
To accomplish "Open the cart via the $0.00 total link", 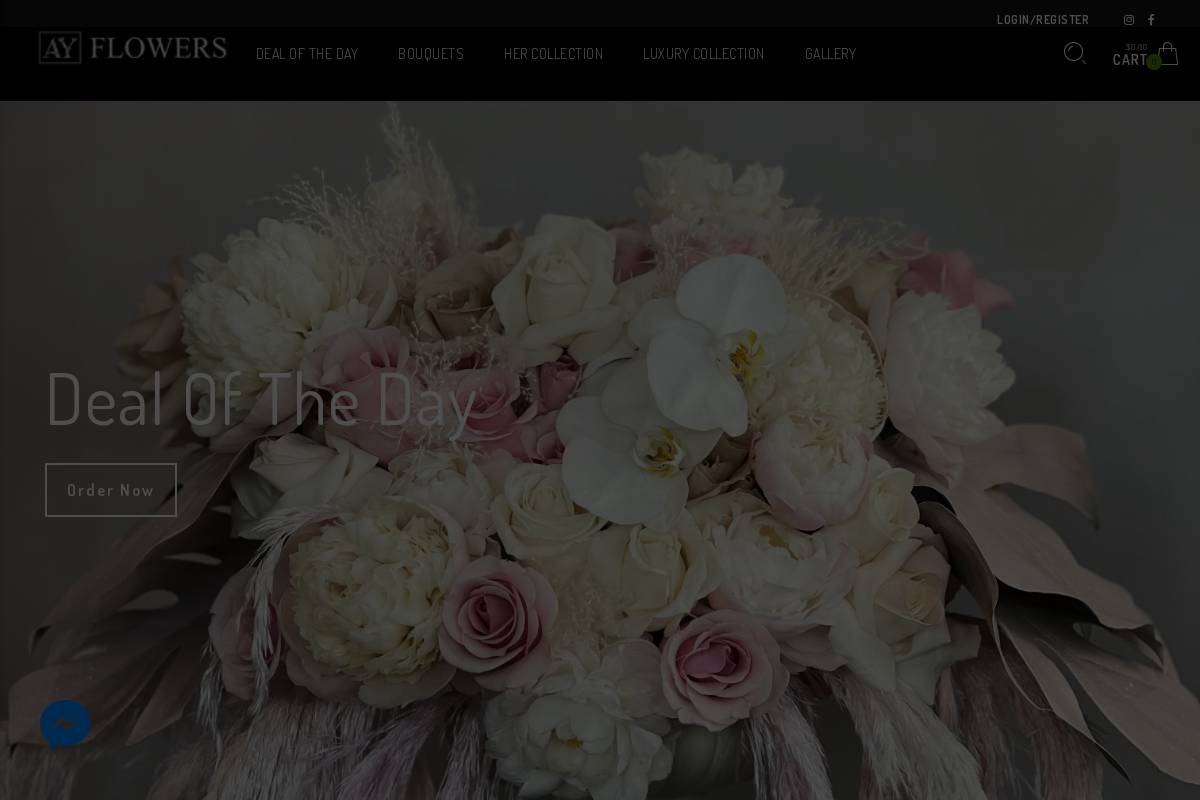I will pos(1135,47).
